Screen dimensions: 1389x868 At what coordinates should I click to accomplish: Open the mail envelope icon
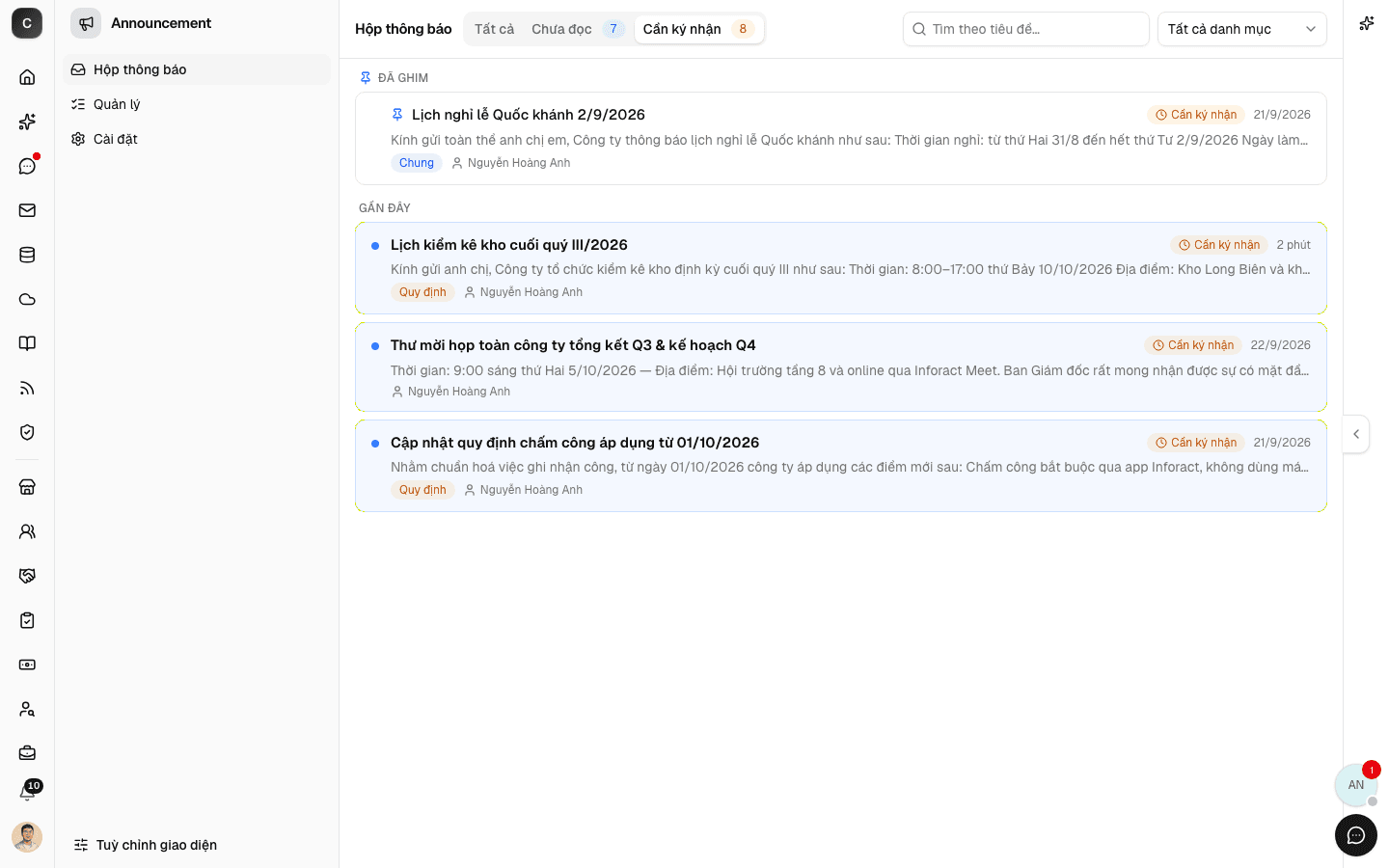pos(27,210)
